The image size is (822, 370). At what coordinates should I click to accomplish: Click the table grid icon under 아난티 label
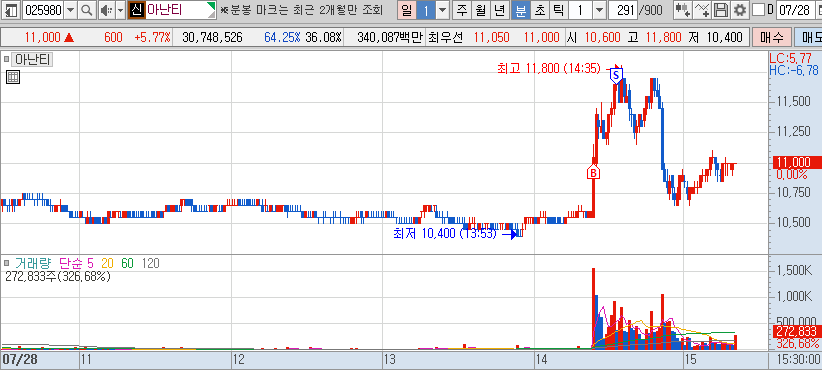point(13,78)
